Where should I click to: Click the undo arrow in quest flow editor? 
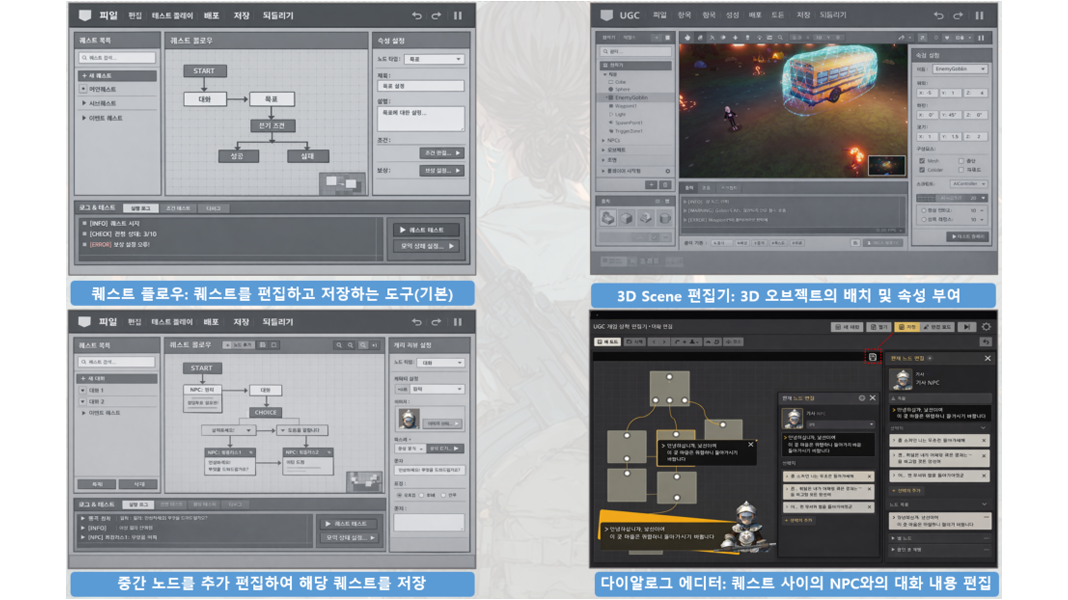tap(417, 16)
